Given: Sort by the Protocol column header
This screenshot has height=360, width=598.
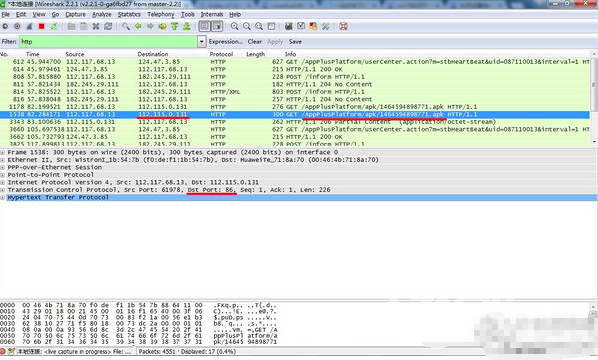Looking at the screenshot, I should (221, 54).
